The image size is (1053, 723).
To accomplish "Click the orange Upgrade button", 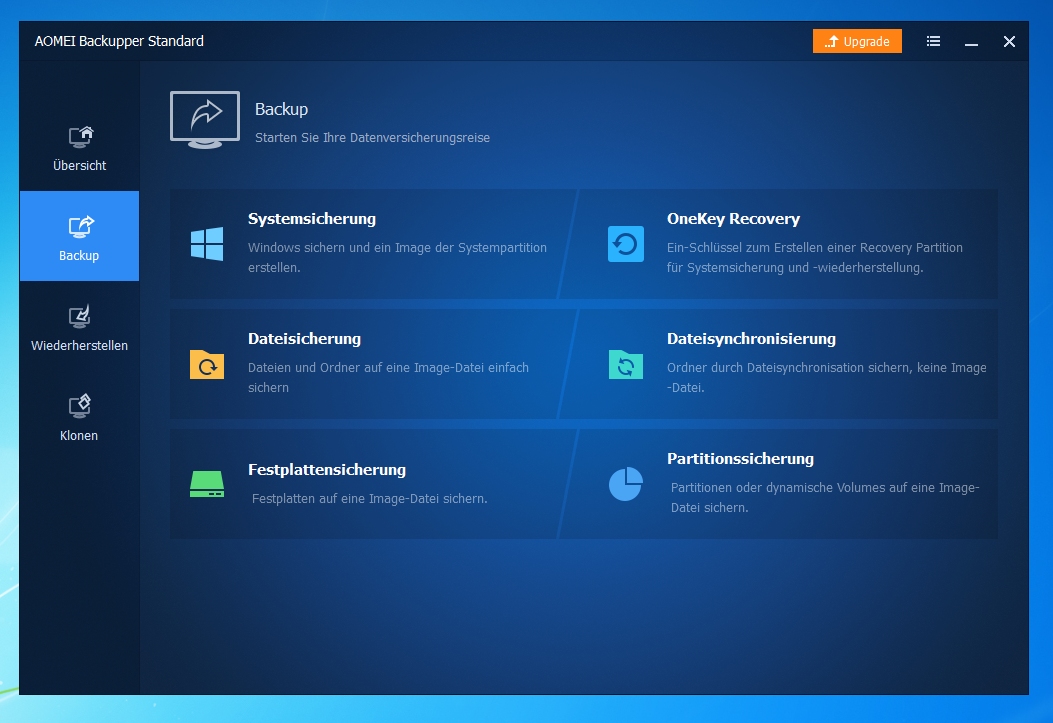I will 857,41.
